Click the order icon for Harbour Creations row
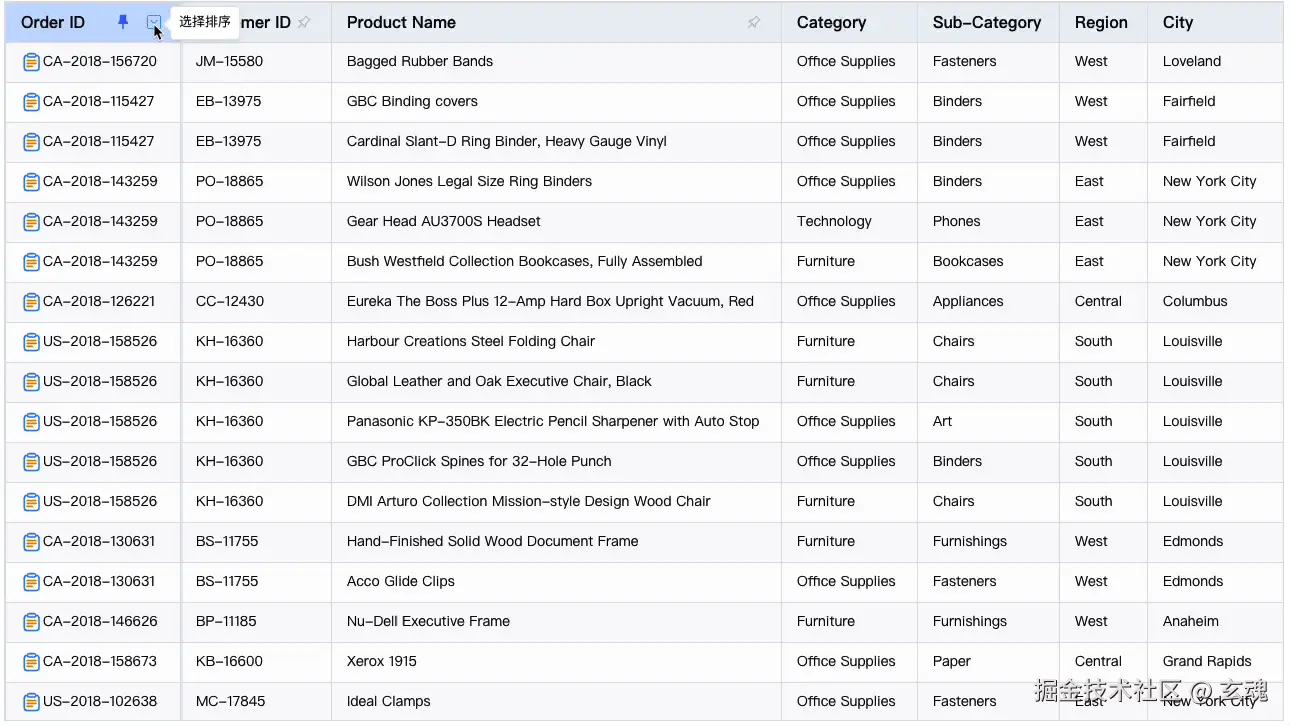The image size is (1290, 726). 31,342
